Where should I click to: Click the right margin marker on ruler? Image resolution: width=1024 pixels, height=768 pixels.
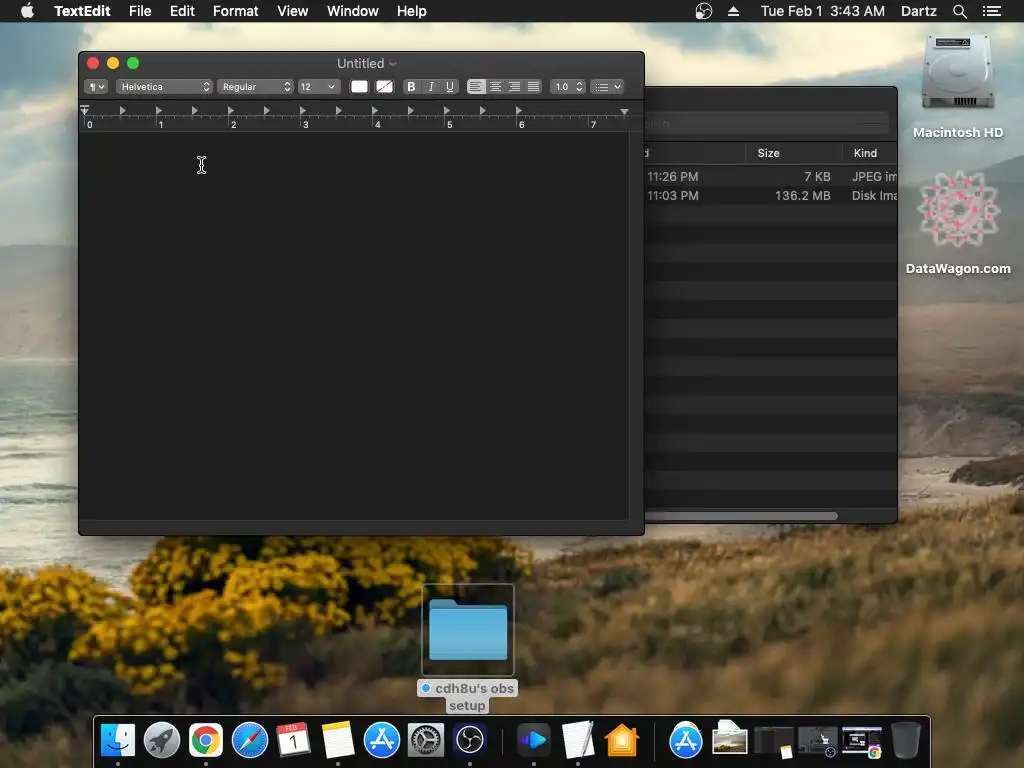click(x=624, y=112)
